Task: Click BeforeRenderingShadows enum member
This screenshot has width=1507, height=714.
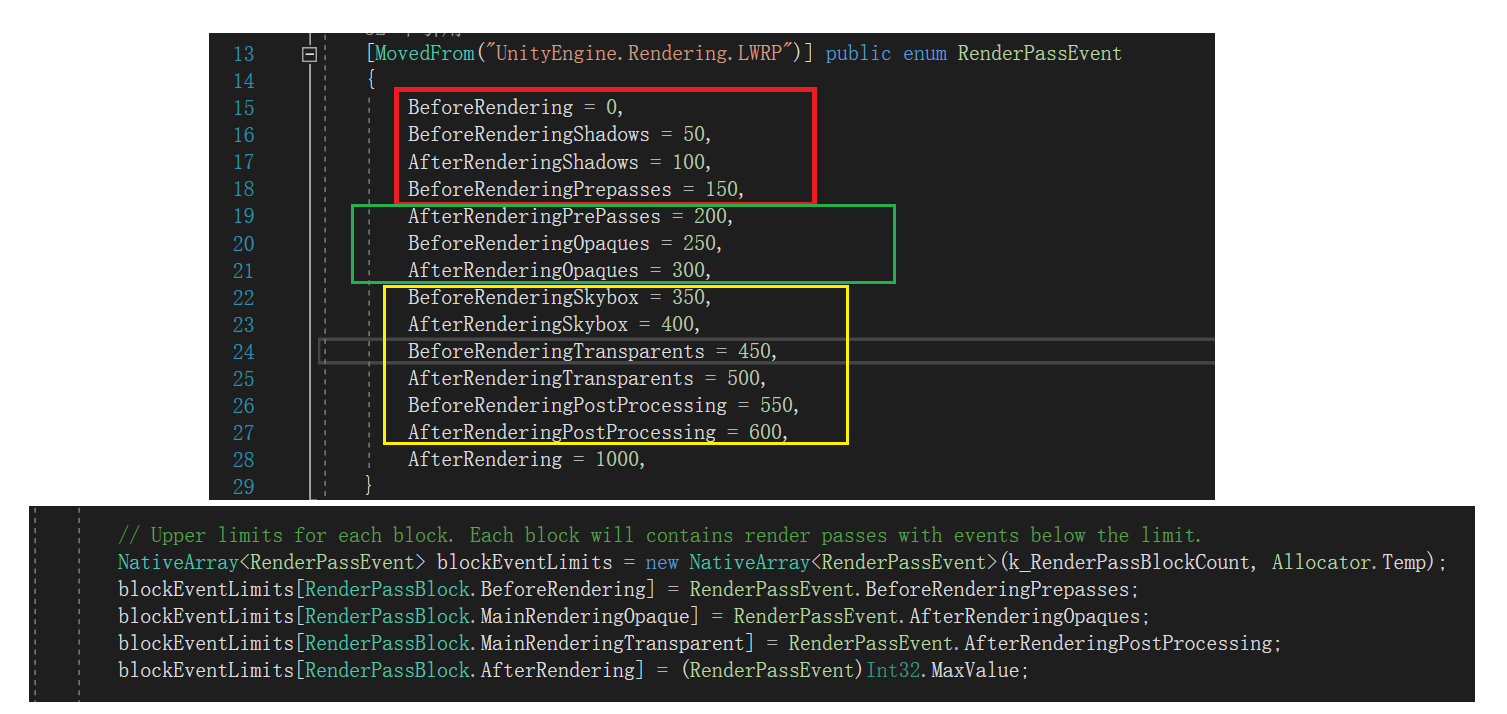Action: tap(528, 135)
